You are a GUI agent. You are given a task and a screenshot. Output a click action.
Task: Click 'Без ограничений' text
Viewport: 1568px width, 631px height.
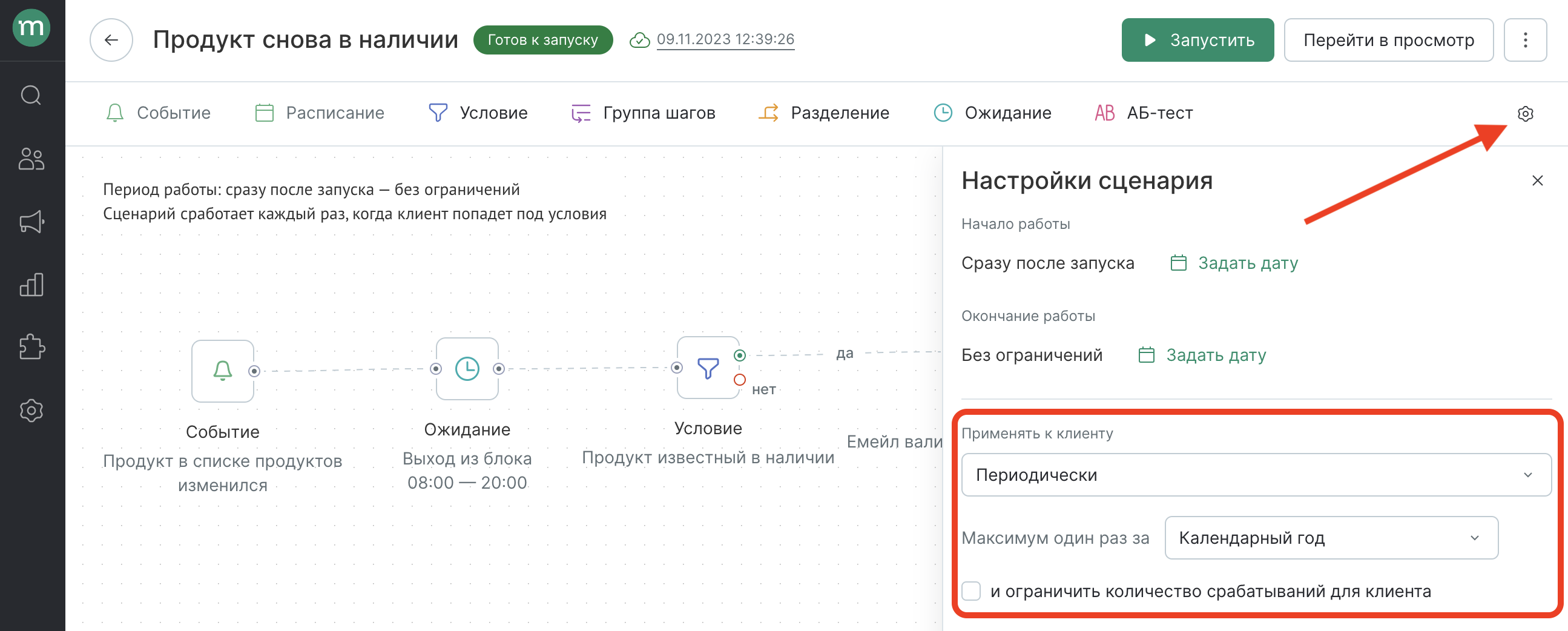coord(1032,355)
